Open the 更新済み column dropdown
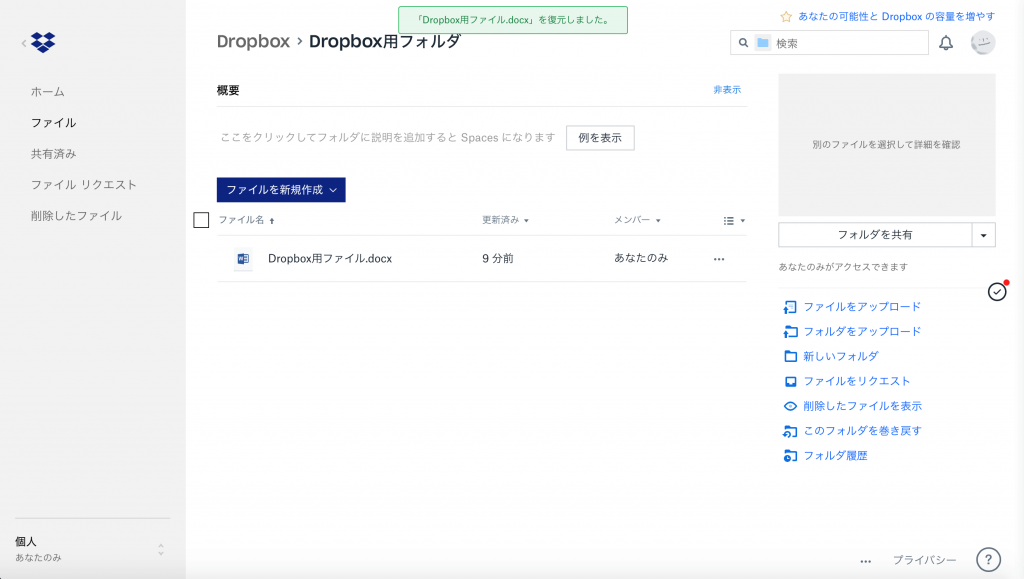1024x579 pixels. point(505,220)
